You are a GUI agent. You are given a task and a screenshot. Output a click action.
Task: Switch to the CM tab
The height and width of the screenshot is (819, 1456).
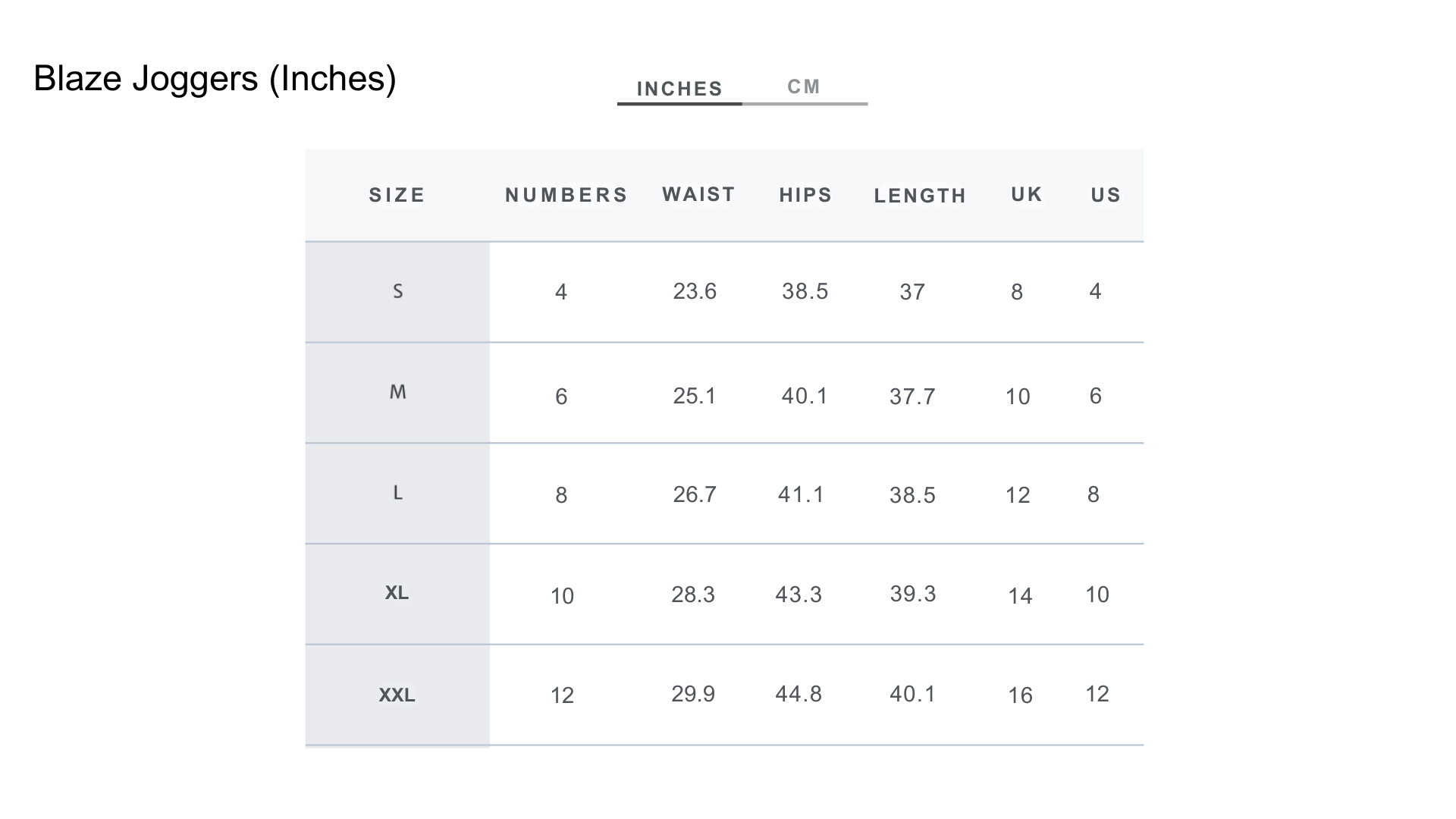point(804,87)
